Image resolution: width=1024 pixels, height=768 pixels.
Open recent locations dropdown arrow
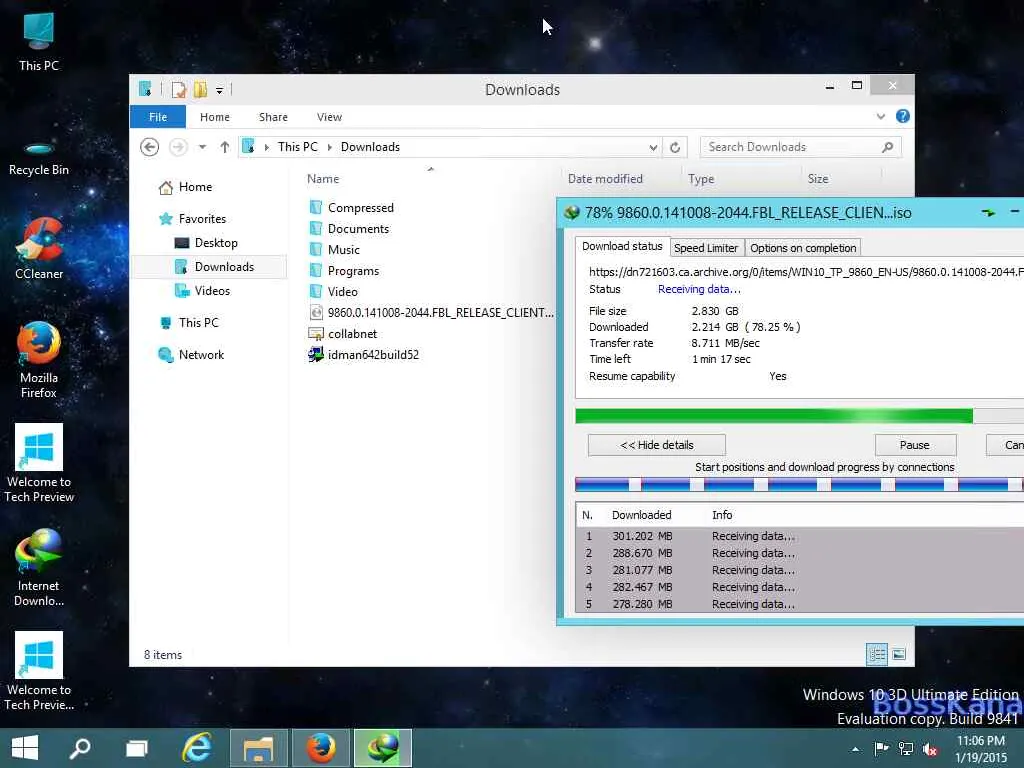click(x=202, y=147)
